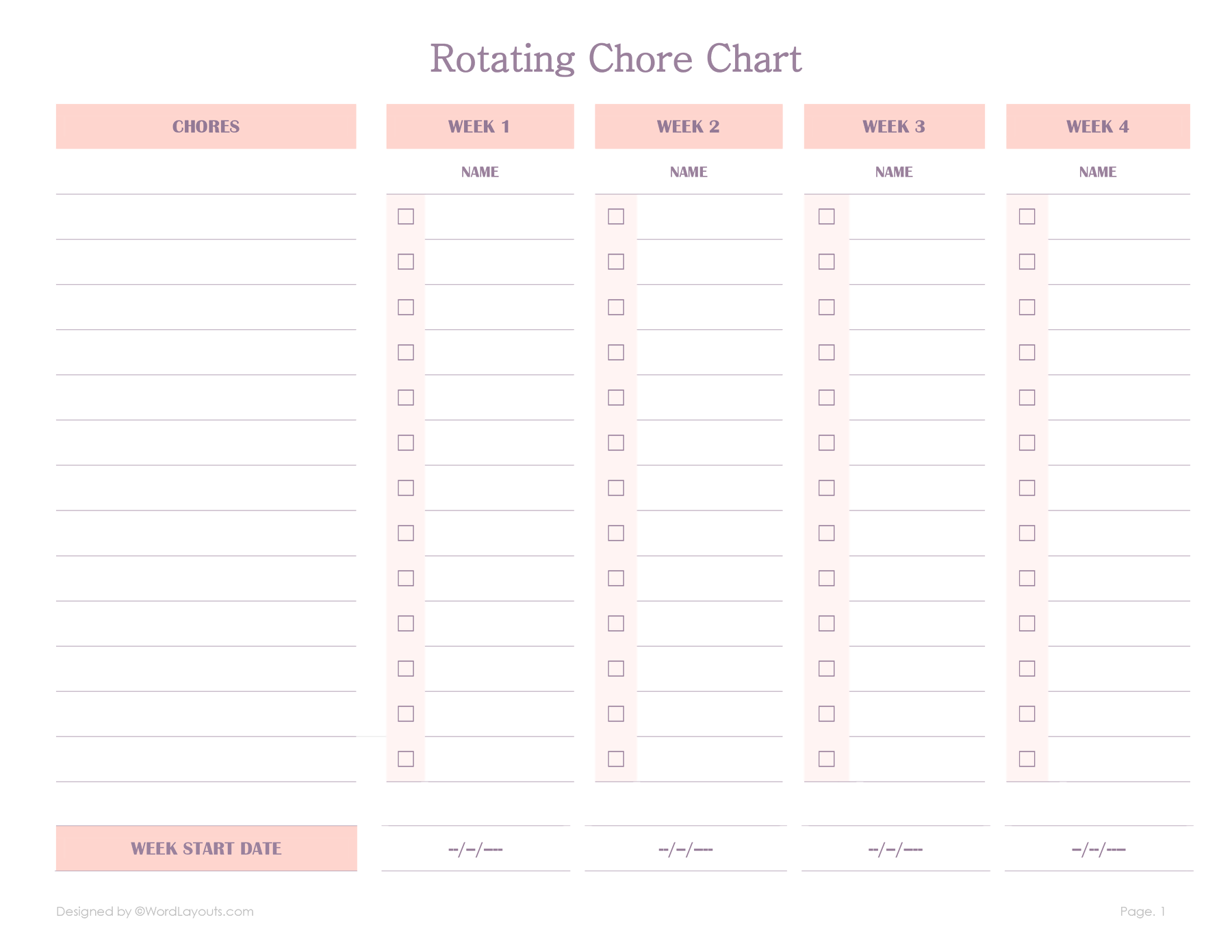Click the WEEK 4 header
The height and width of the screenshot is (952, 1232).
pyautogui.click(x=1097, y=127)
